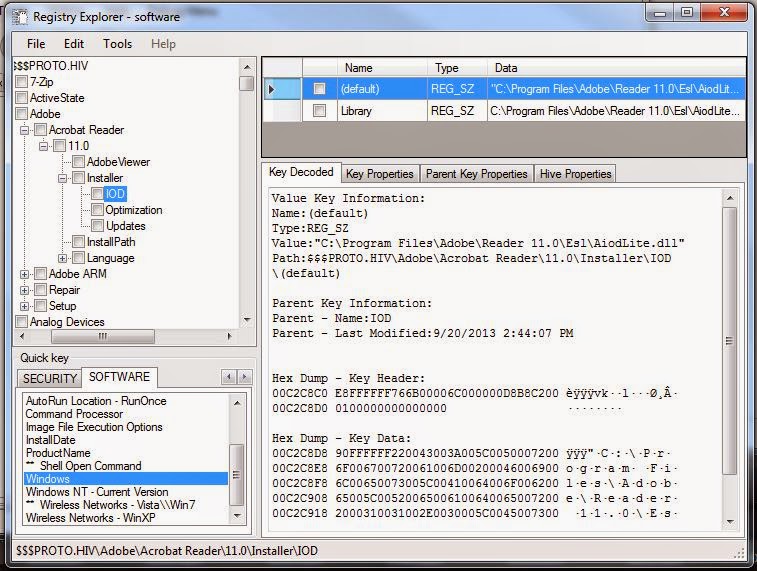Tick the Setup key checkbox
This screenshot has height=571, width=757.
pyautogui.click(x=41, y=306)
